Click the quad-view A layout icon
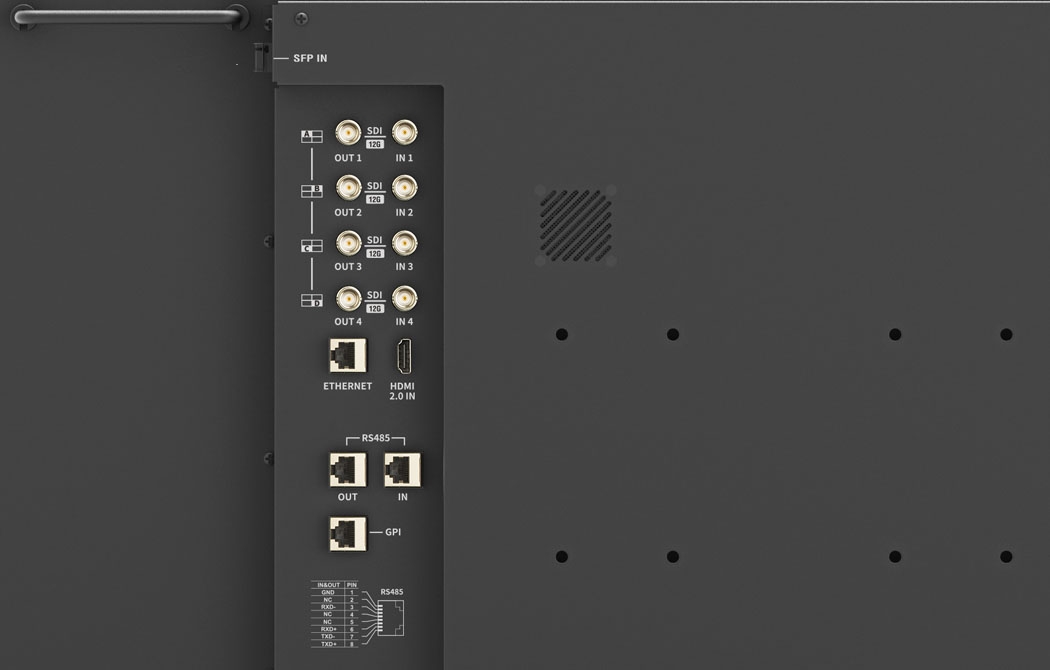 tap(312, 136)
